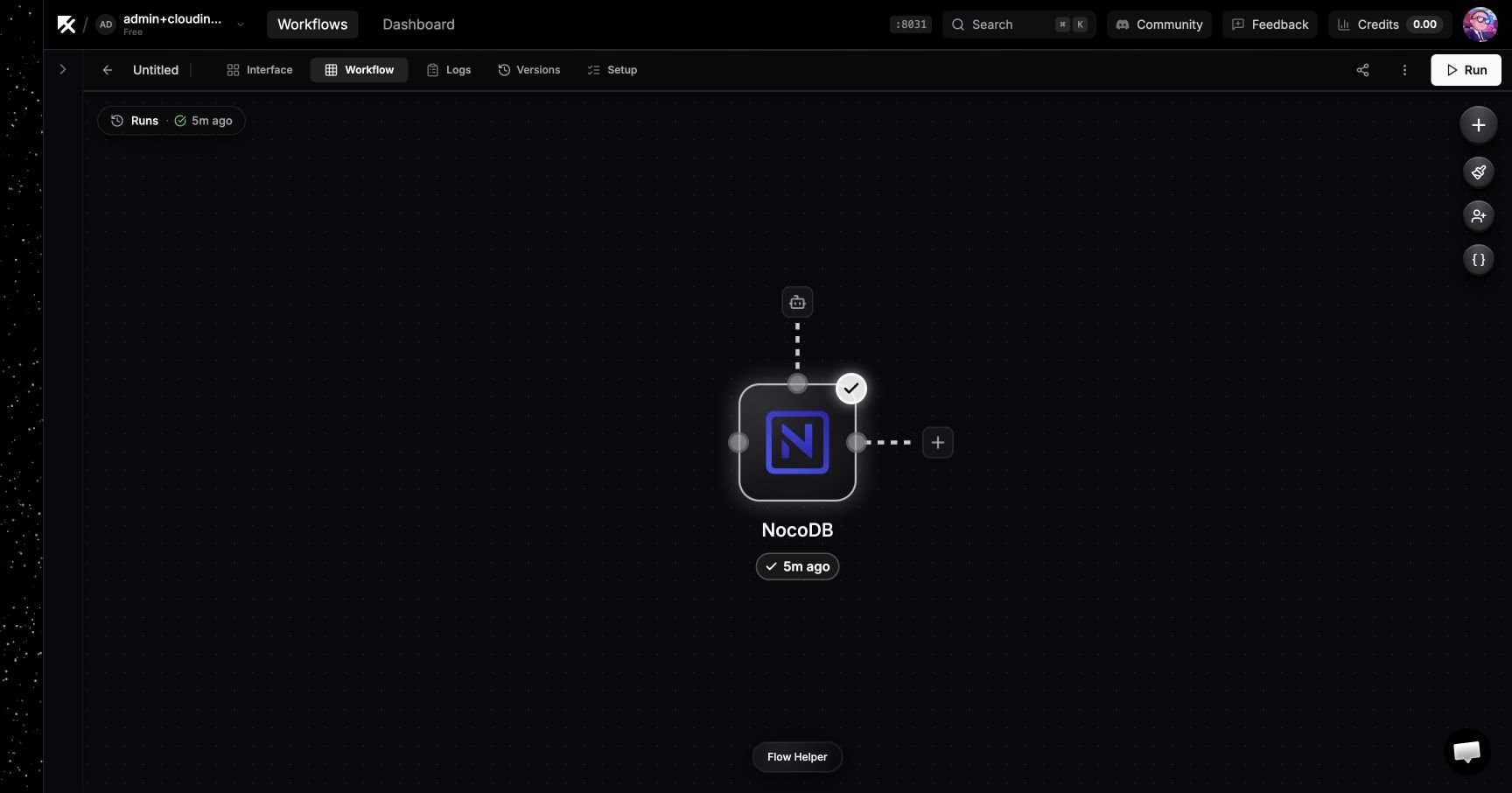Image resolution: width=1512 pixels, height=793 pixels.
Task: Click the add user icon button
Action: 1478,215
